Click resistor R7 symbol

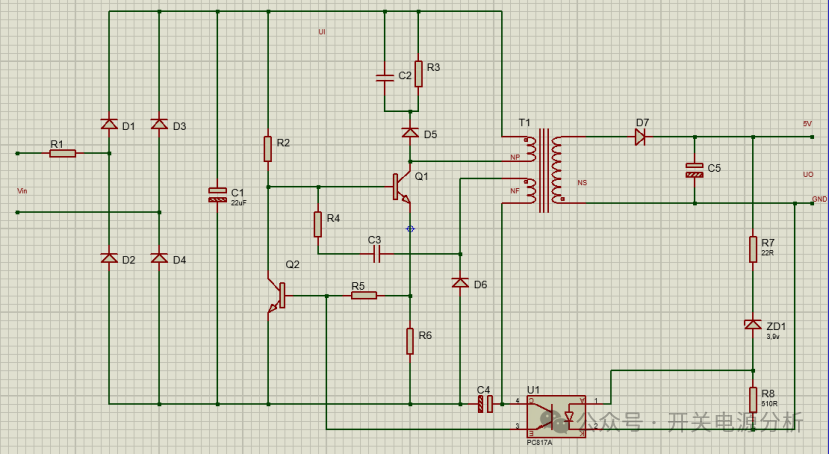pyautogui.click(x=753, y=249)
